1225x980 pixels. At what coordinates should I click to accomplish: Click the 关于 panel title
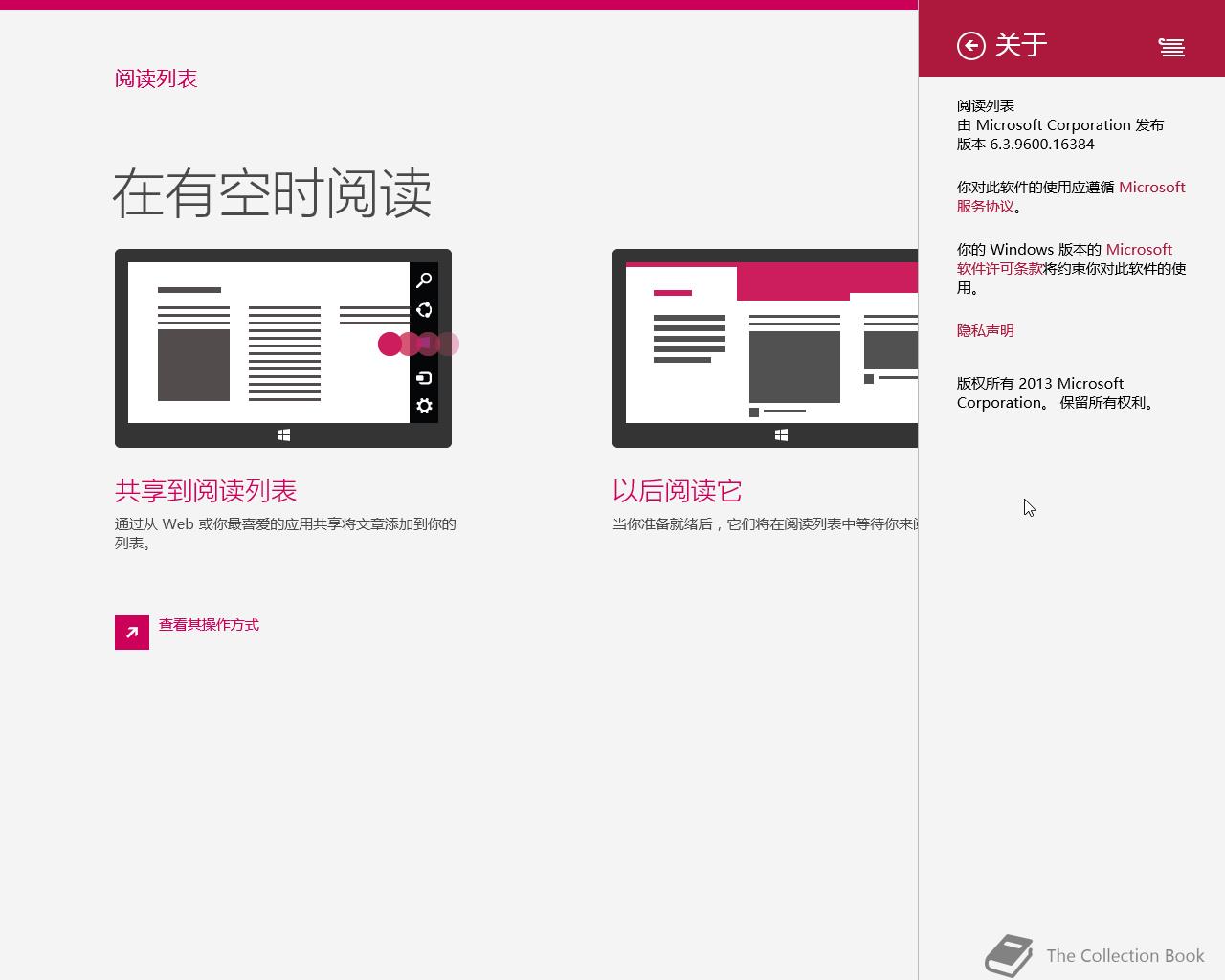click(1021, 45)
